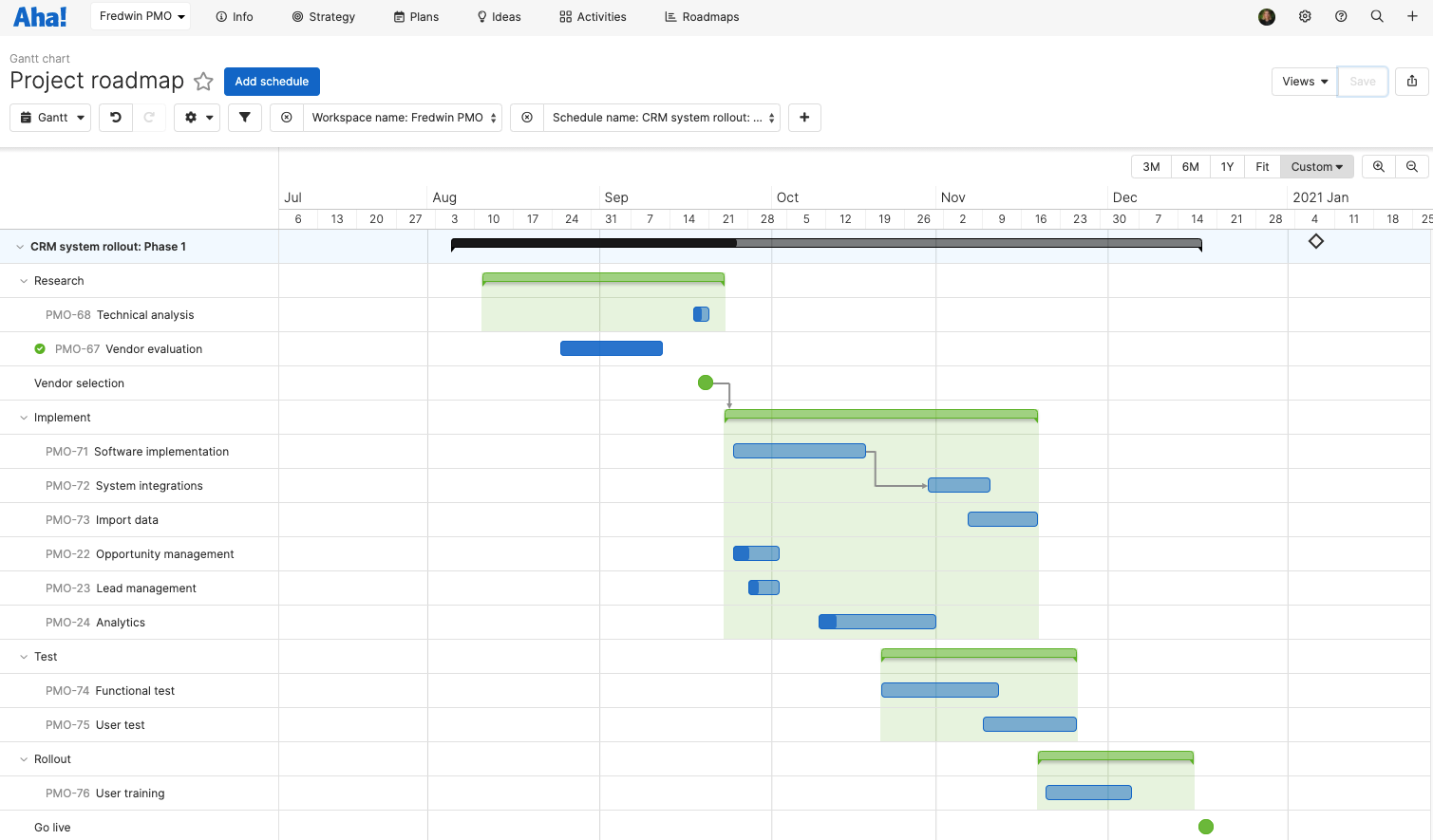Set timeline range to 1Y
1433x840 pixels.
click(x=1227, y=167)
